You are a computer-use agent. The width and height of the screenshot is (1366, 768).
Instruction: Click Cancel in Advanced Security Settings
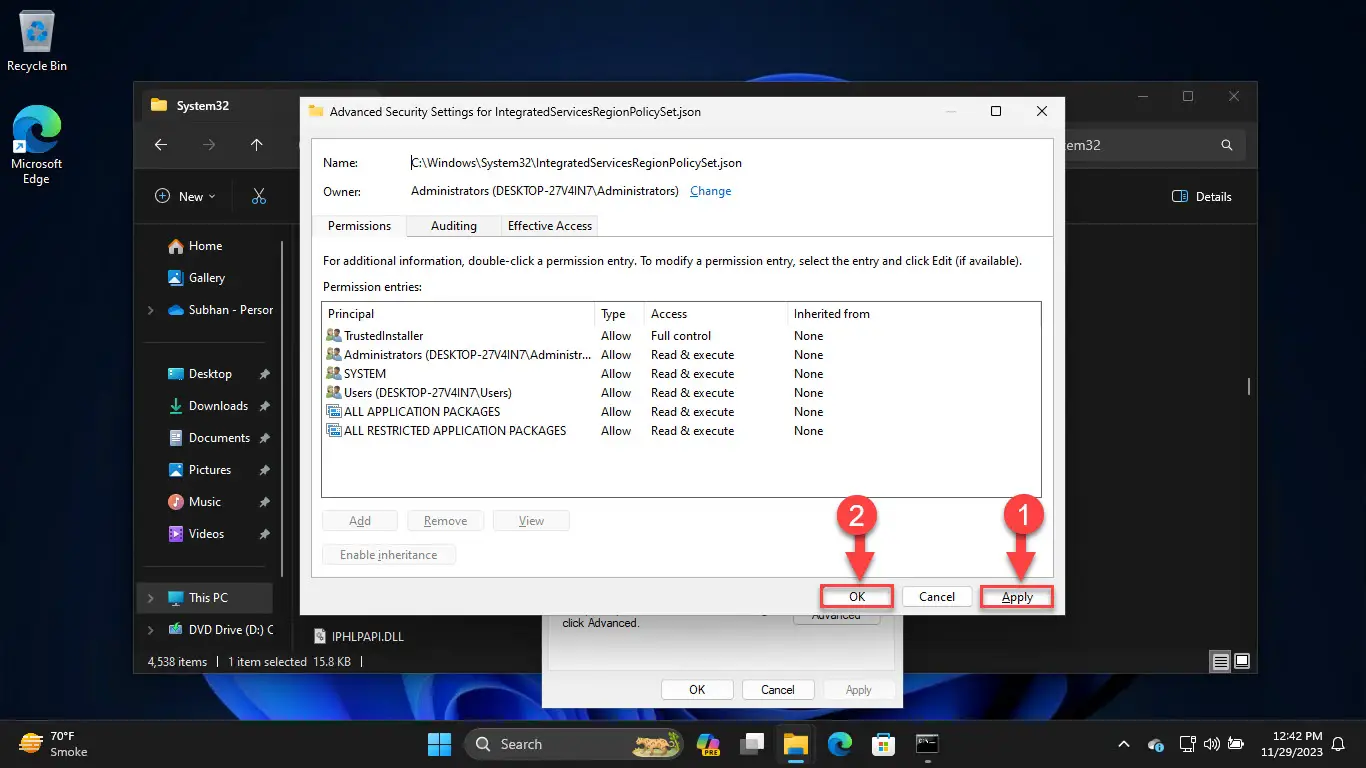pos(937,597)
